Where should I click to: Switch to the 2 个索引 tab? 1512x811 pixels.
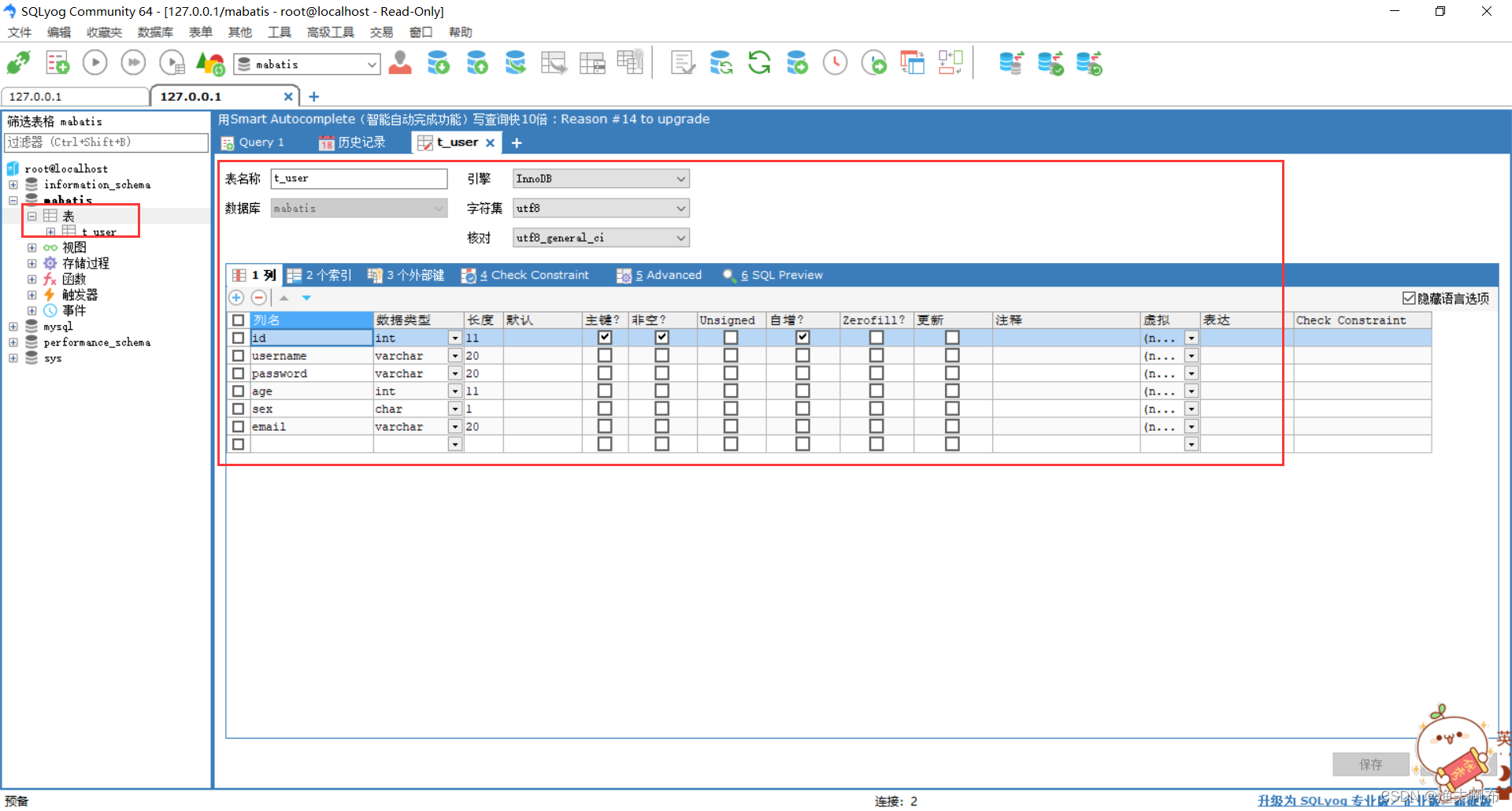321,275
